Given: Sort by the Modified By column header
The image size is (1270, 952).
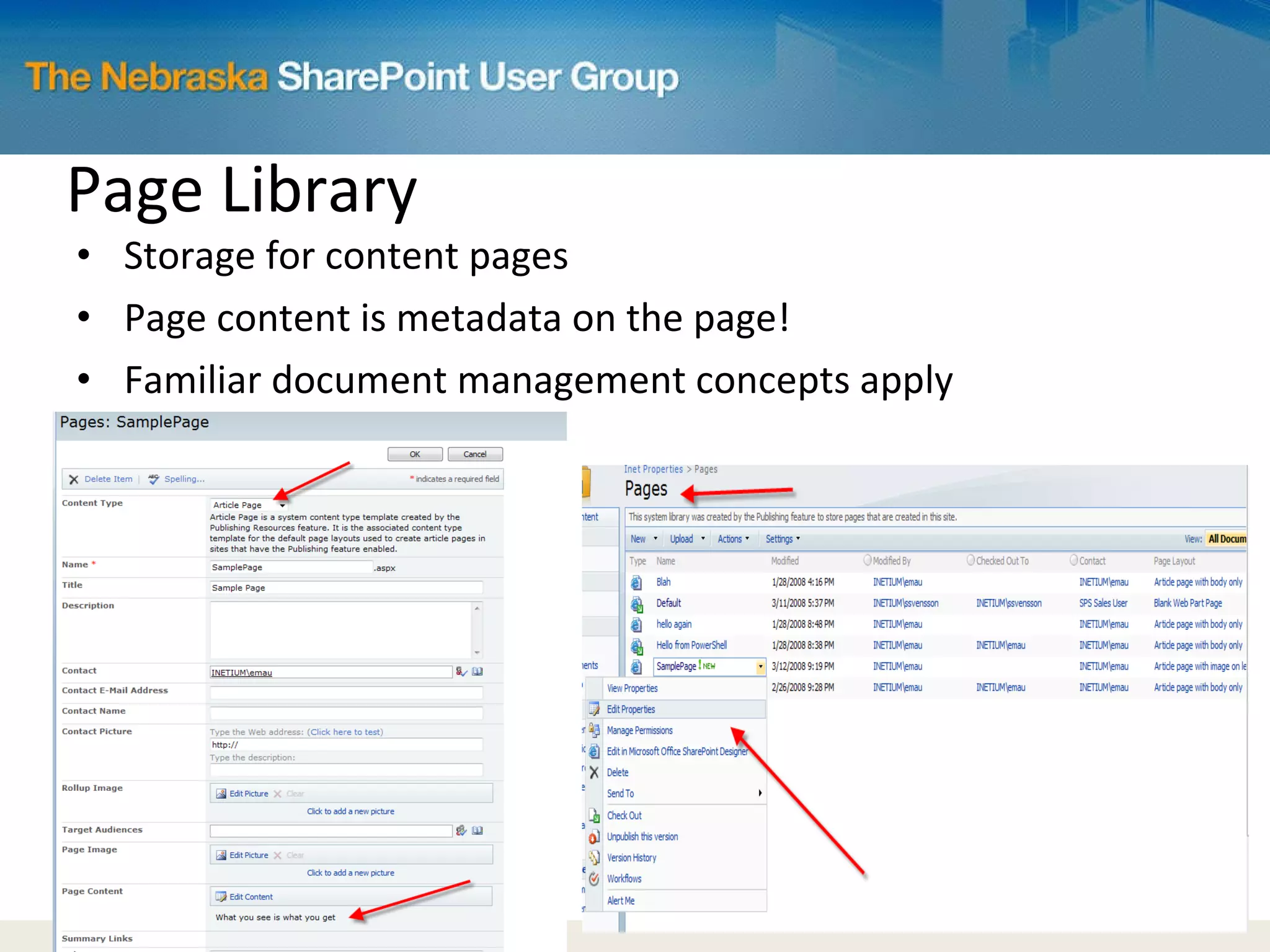Looking at the screenshot, I should click(x=891, y=561).
